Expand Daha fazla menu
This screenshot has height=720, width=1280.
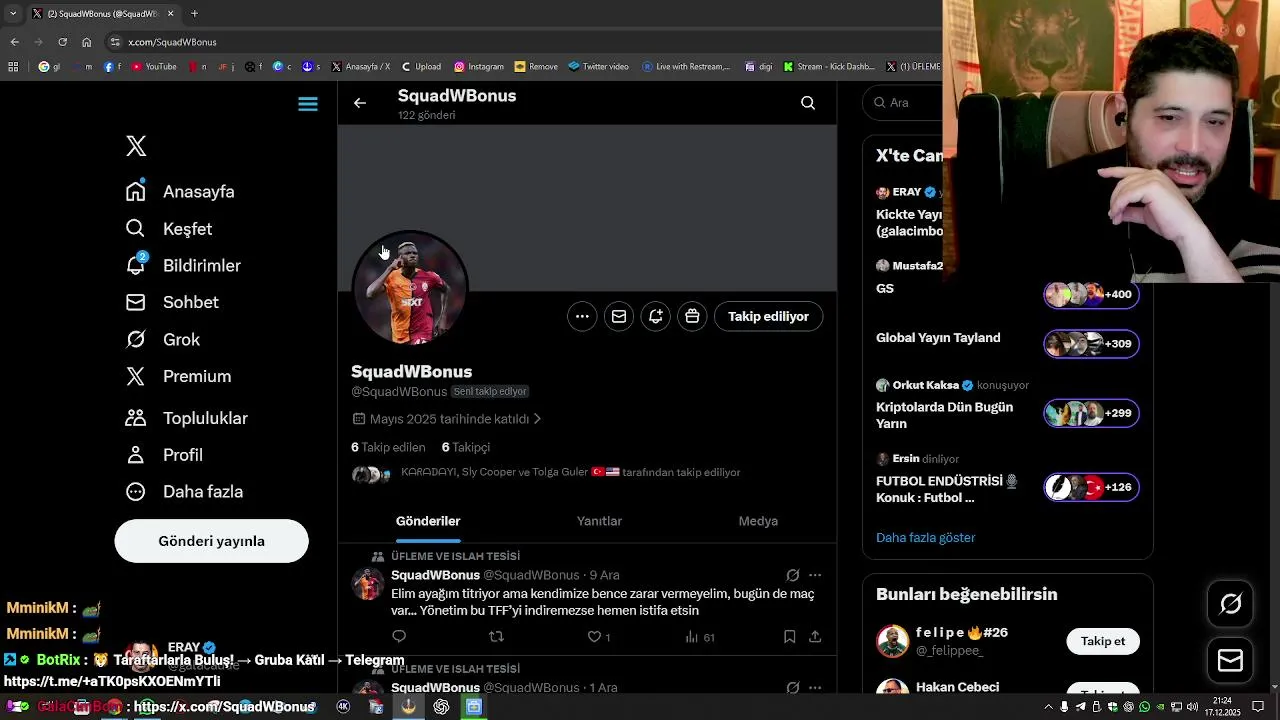tap(185, 492)
